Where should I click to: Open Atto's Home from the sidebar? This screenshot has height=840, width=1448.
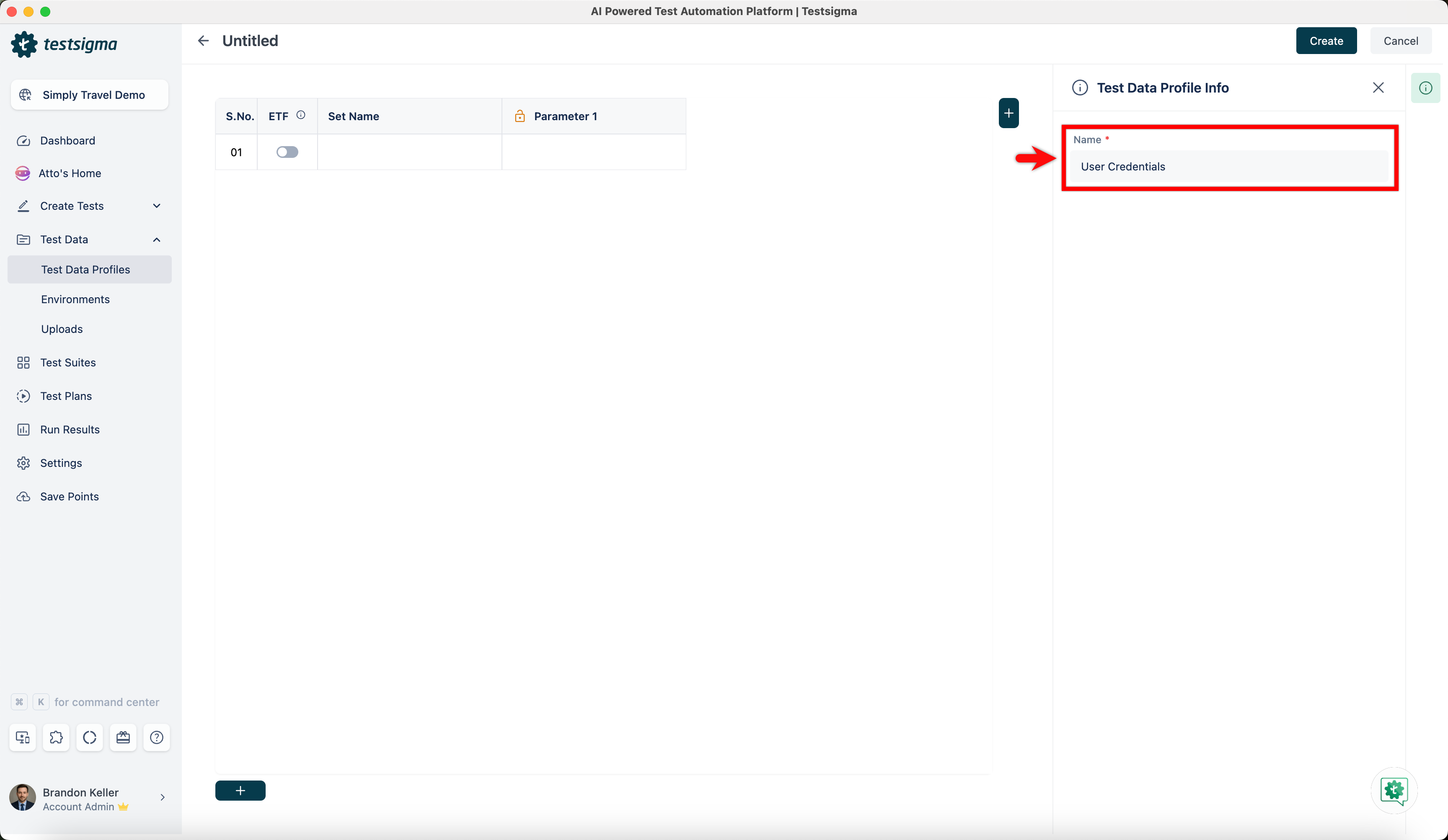coord(69,173)
